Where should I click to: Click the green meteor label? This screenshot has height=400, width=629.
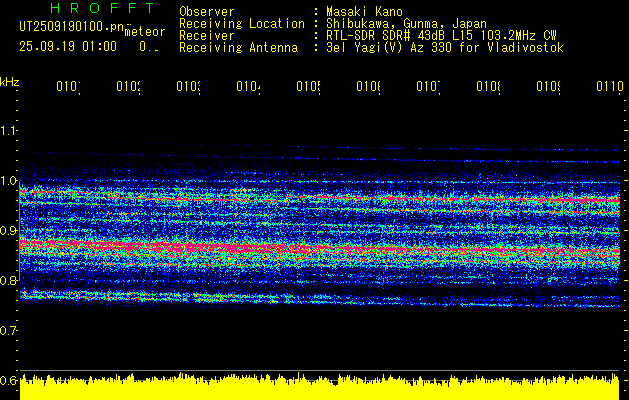(x=145, y=33)
